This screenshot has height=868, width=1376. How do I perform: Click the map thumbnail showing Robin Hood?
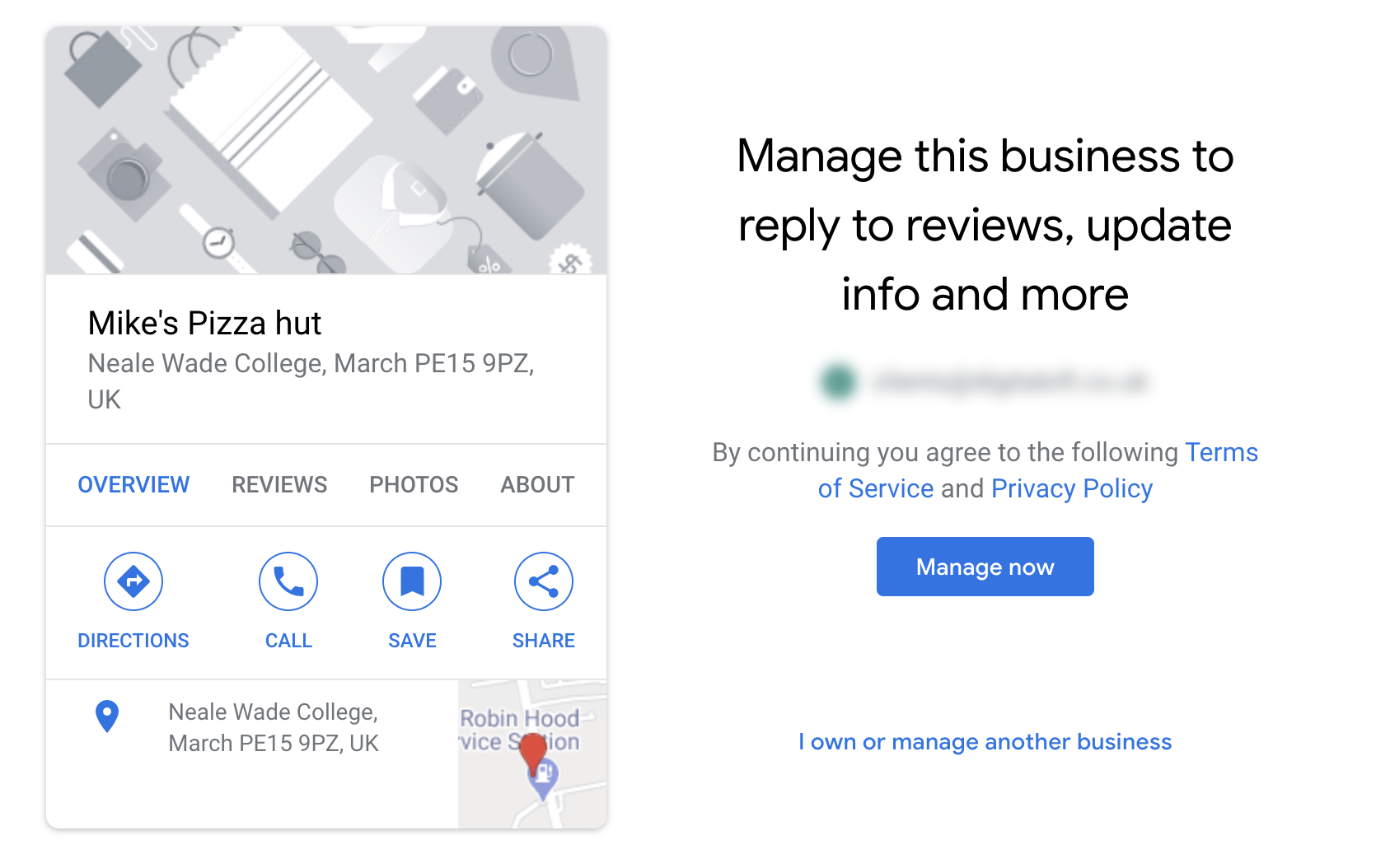coord(532,754)
